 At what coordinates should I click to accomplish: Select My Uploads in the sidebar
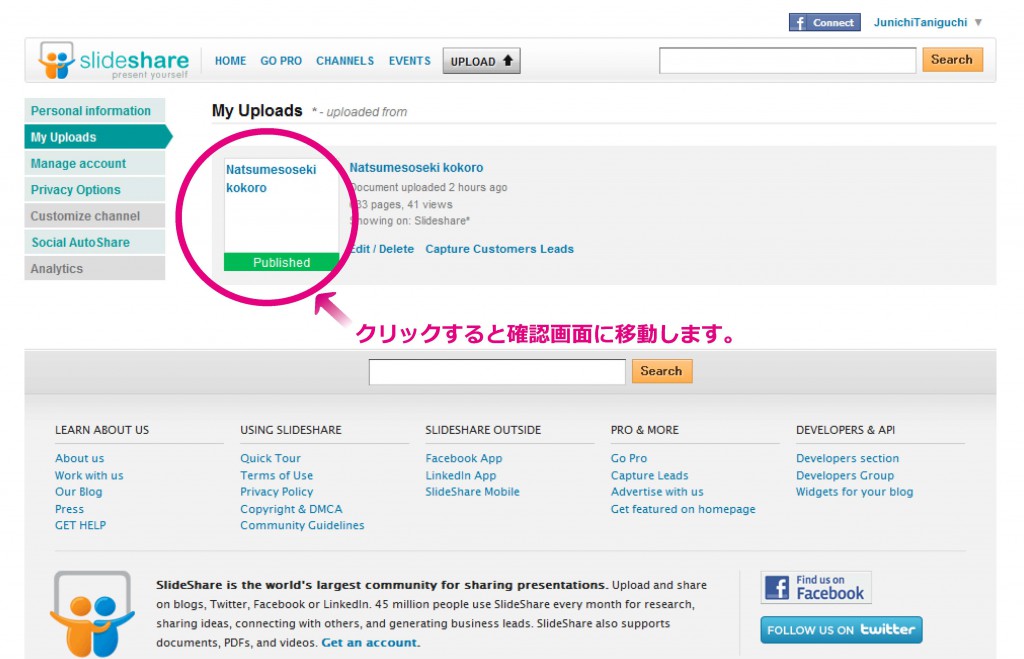98,137
